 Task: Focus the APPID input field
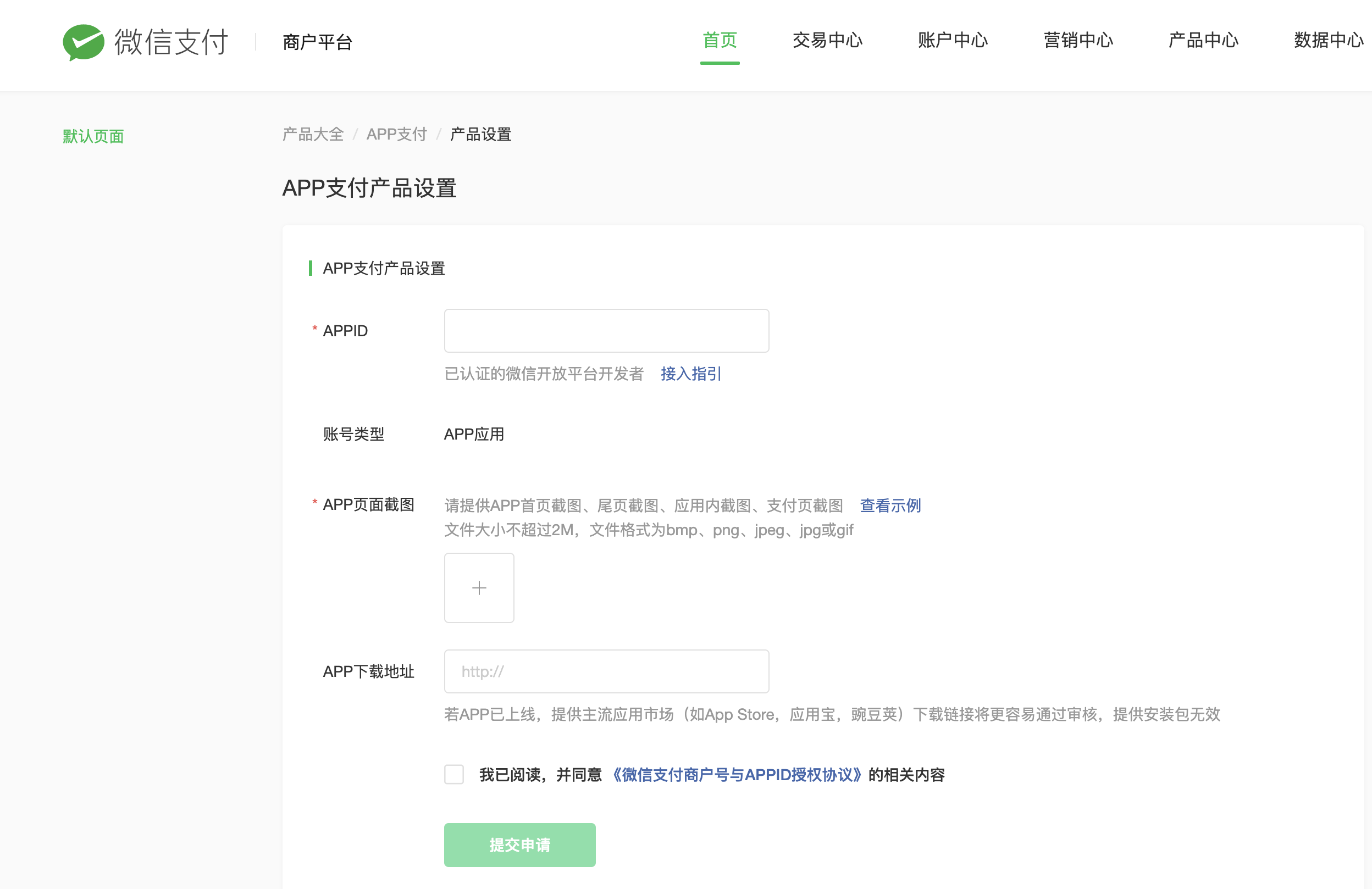coord(606,331)
